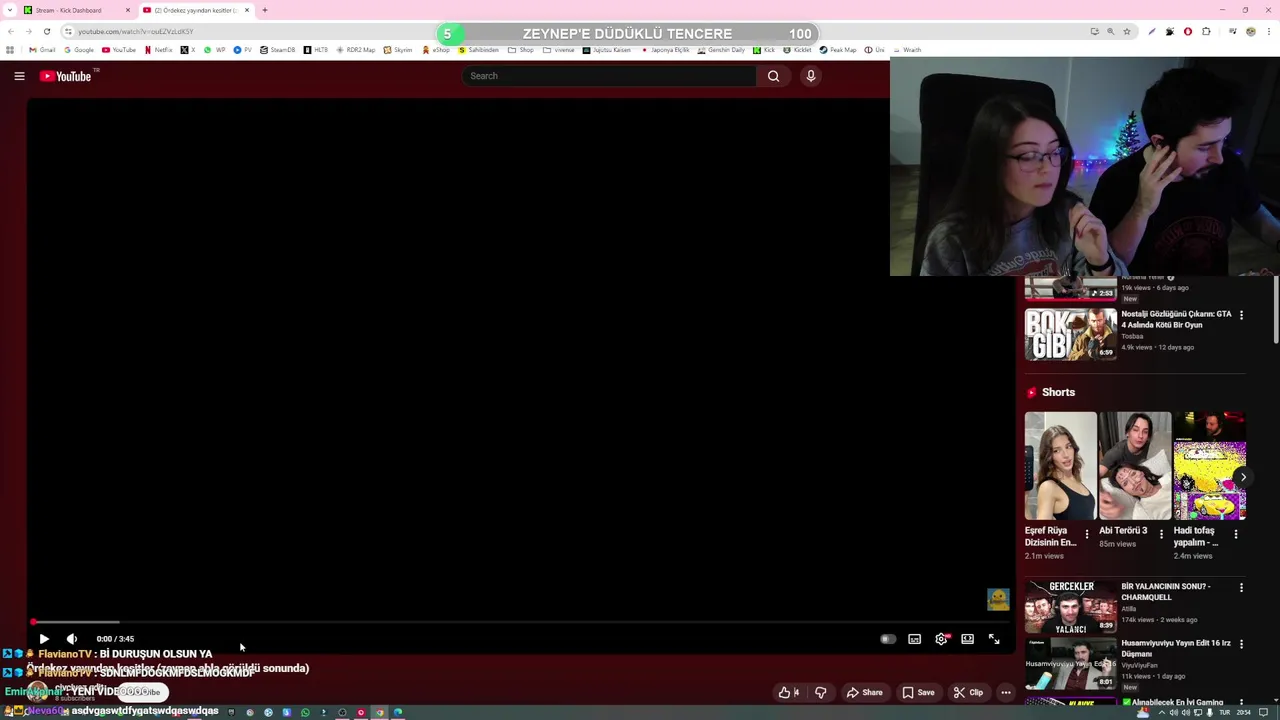Open the tab search dropdown arrow
The height and width of the screenshot is (720, 1280).
[x=10, y=10]
